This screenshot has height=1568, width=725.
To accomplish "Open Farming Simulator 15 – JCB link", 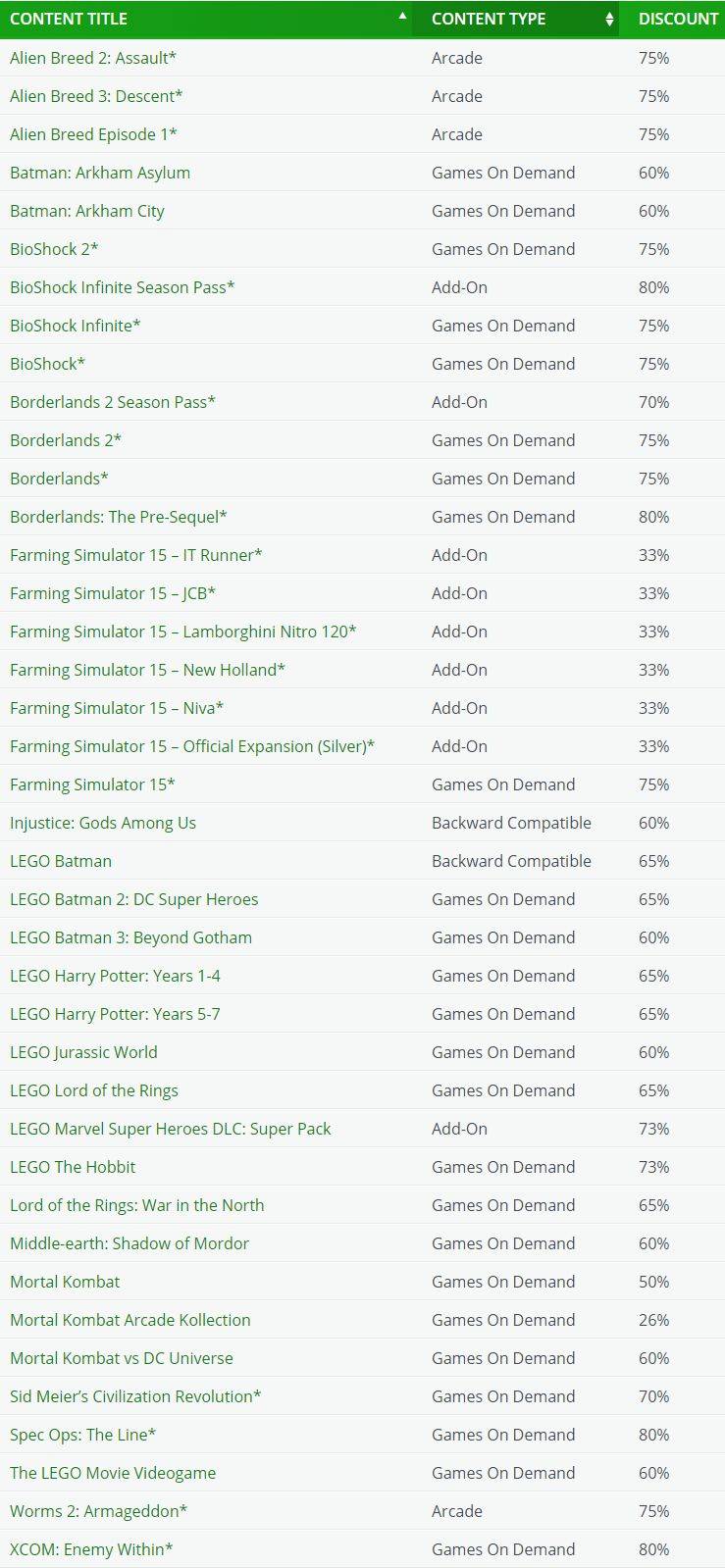I will click(x=113, y=593).
